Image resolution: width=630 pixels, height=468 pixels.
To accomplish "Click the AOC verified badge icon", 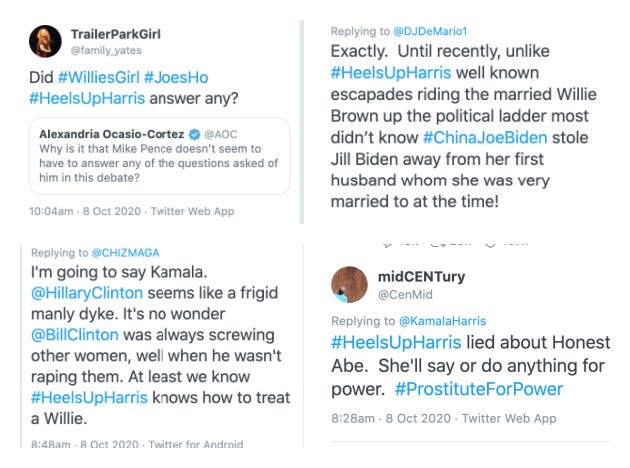I will [194, 134].
